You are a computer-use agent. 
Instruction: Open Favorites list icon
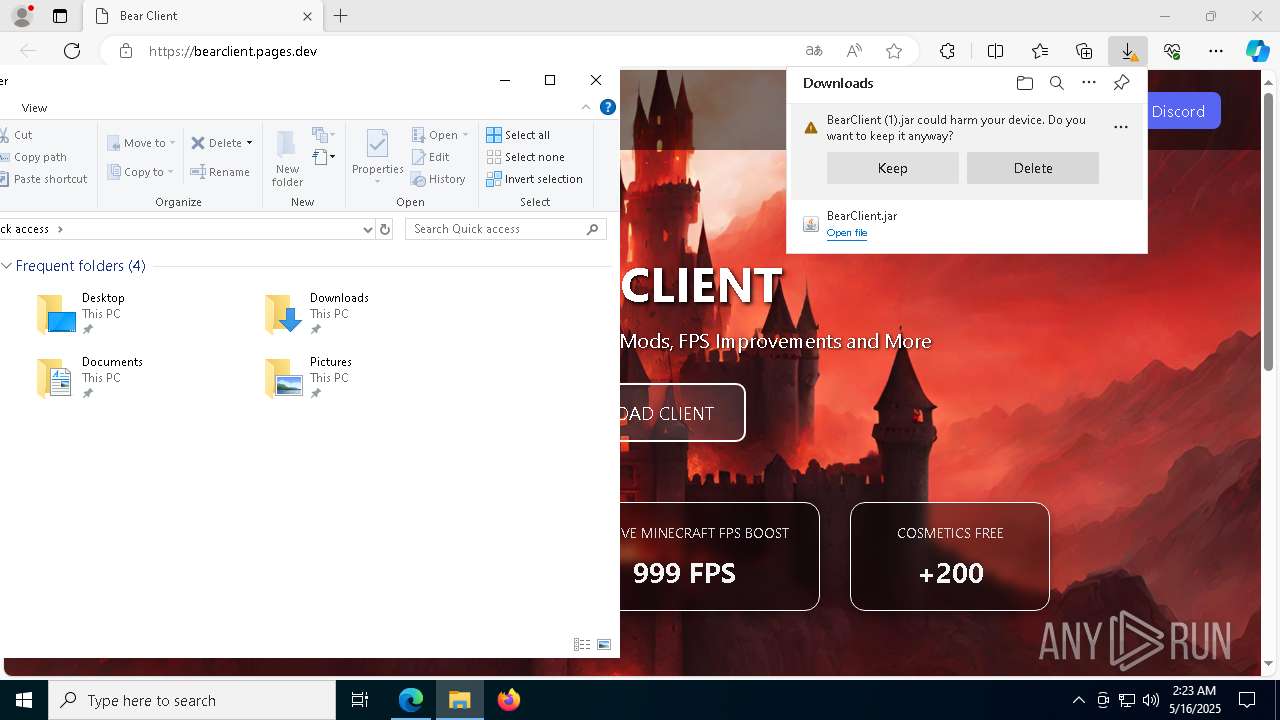1040,51
